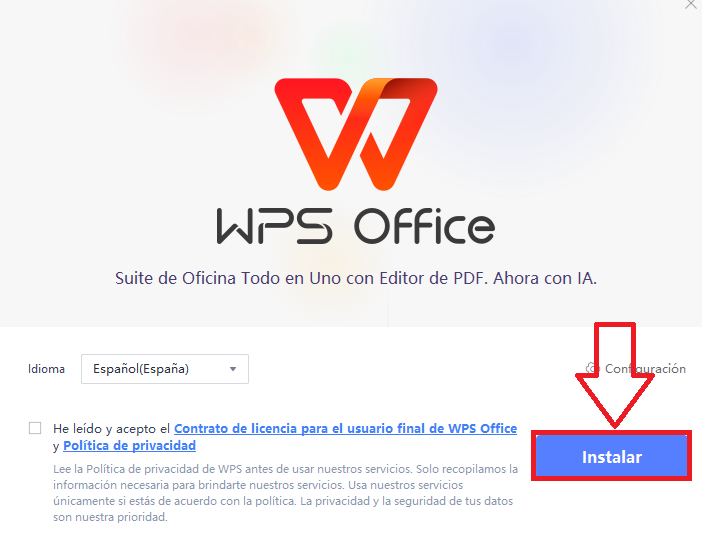Click "son nuestra prioridad." final text line
Image resolution: width=702 pixels, height=536 pixels.
click(x=110, y=517)
